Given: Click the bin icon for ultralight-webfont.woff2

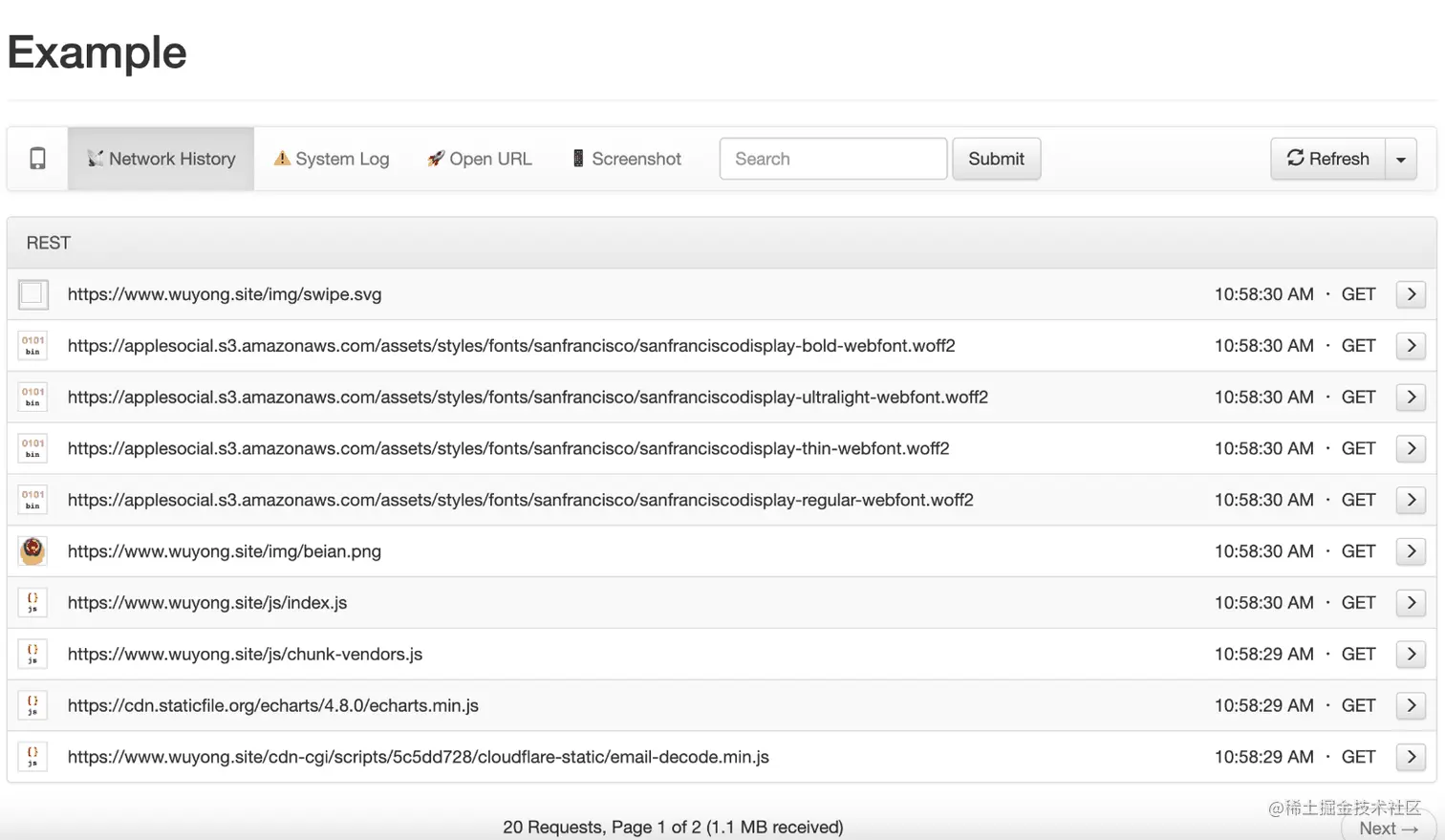Looking at the screenshot, I should click(32, 398).
